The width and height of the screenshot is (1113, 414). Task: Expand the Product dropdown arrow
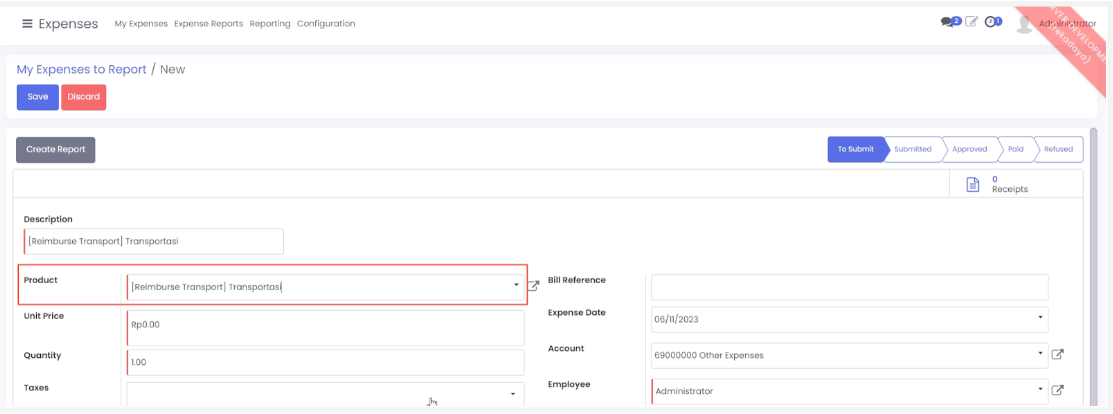[516, 286]
